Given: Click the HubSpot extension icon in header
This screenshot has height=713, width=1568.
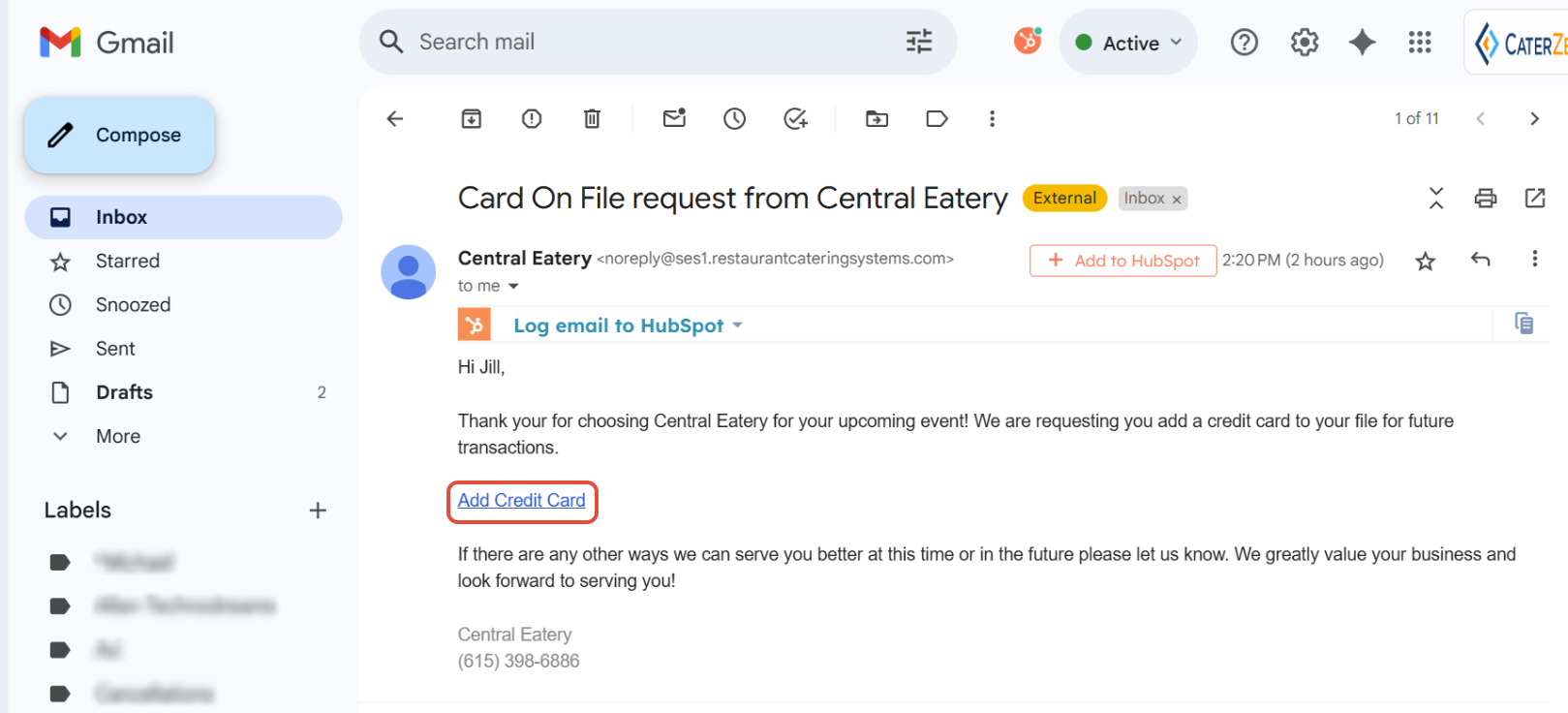Looking at the screenshot, I should pyautogui.click(x=1028, y=41).
